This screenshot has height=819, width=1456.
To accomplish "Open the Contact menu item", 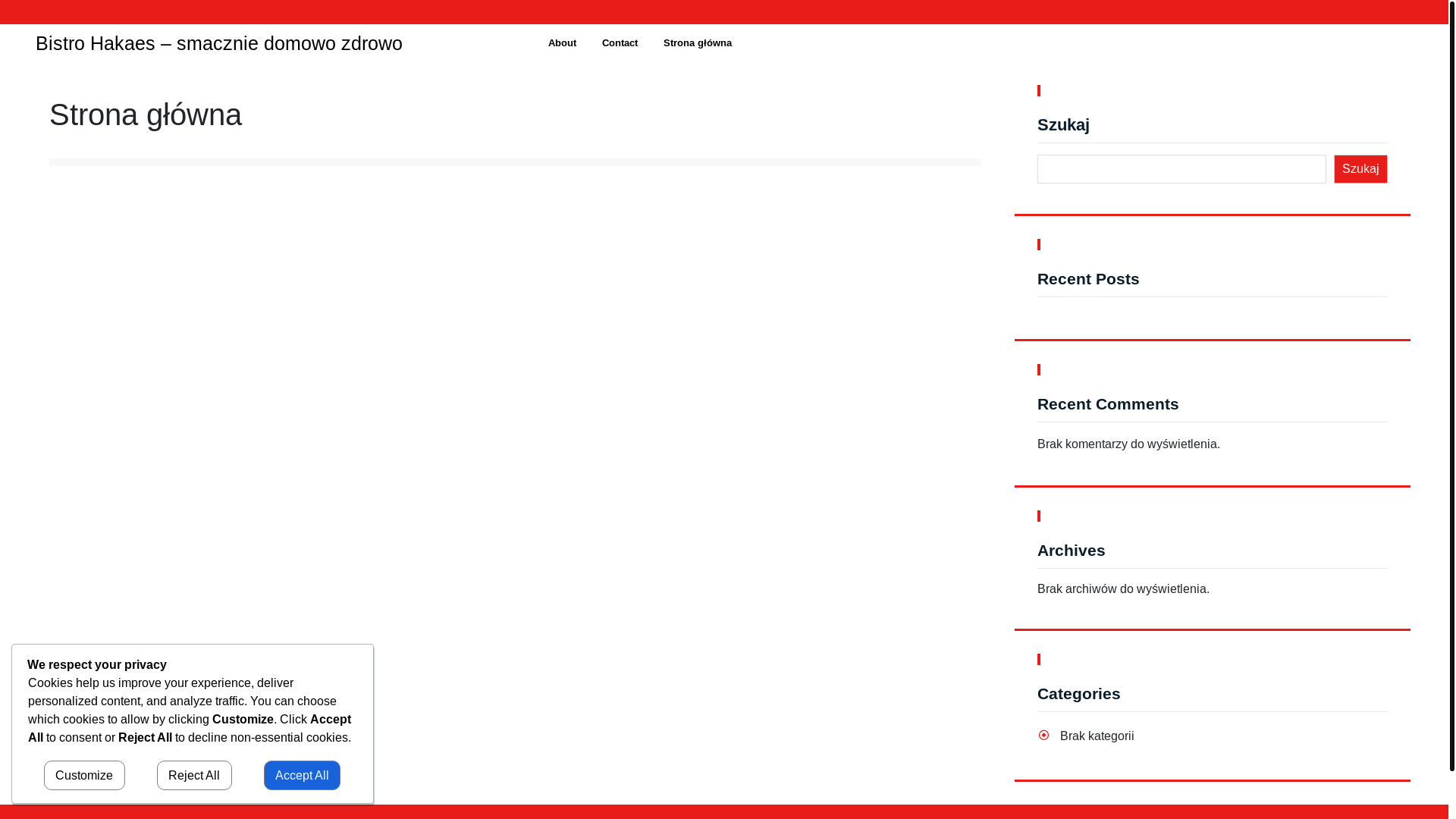I will (x=620, y=43).
